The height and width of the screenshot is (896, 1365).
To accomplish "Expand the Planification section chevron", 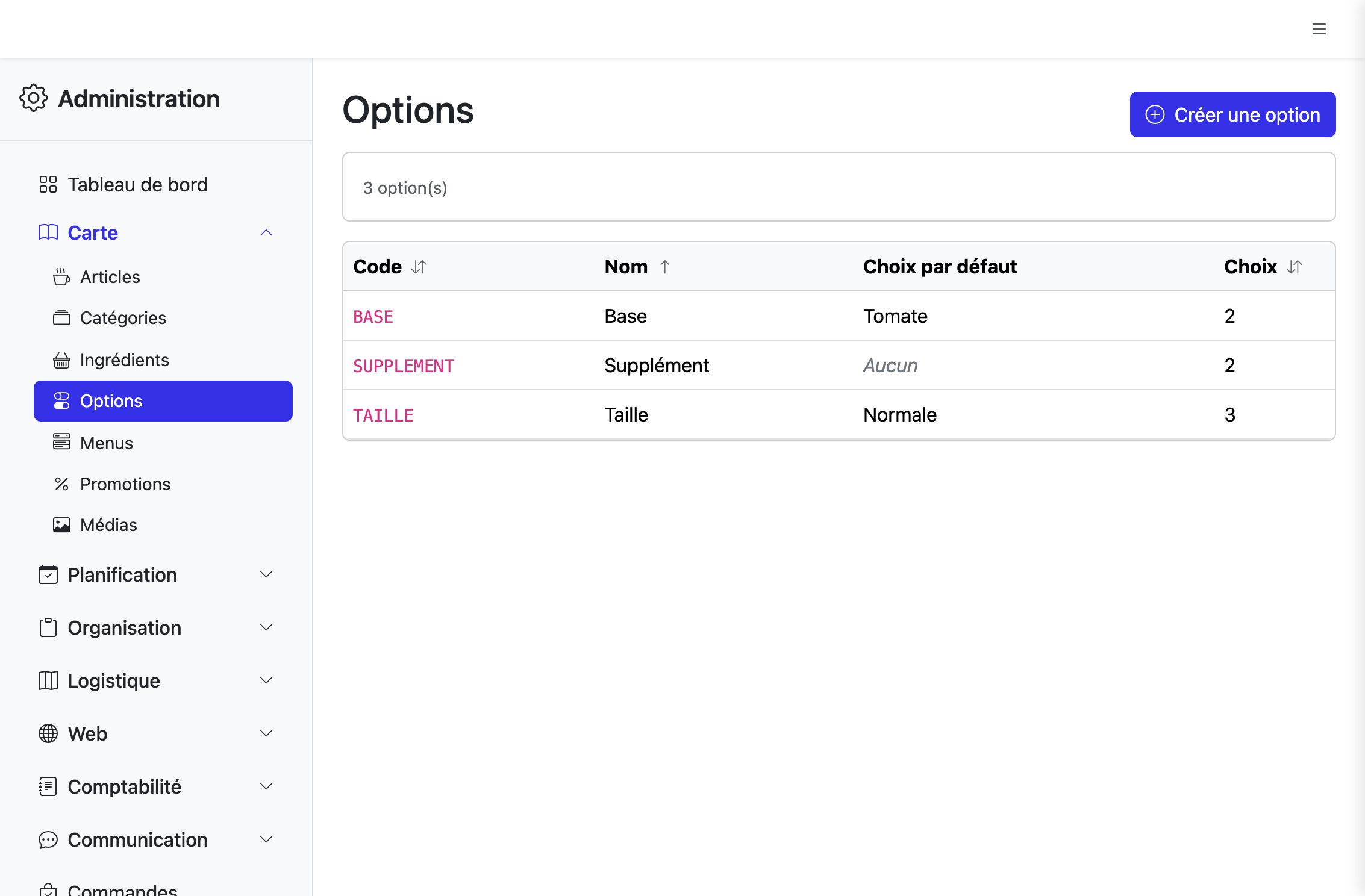I will pos(266,574).
